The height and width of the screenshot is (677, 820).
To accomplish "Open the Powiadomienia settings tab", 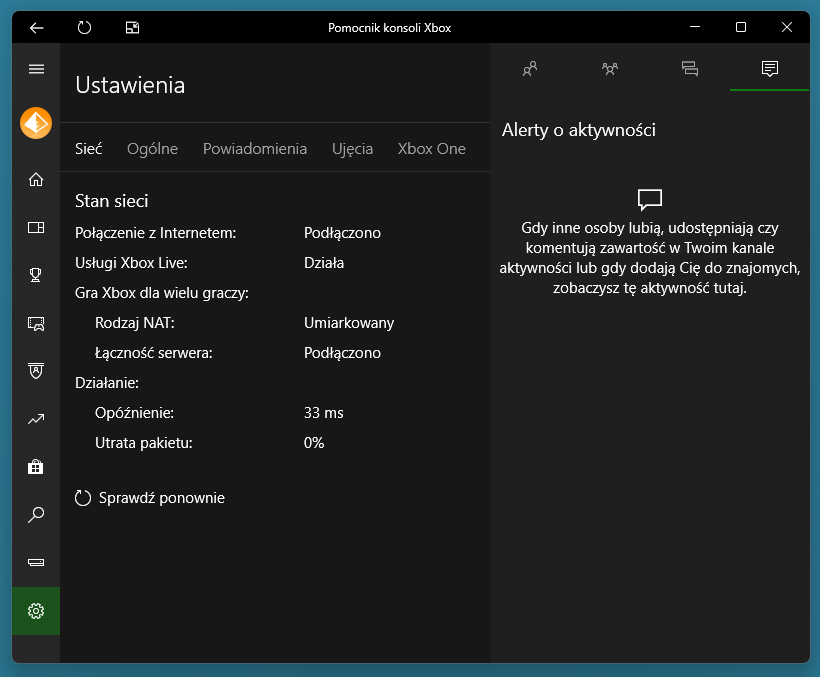I will (255, 149).
